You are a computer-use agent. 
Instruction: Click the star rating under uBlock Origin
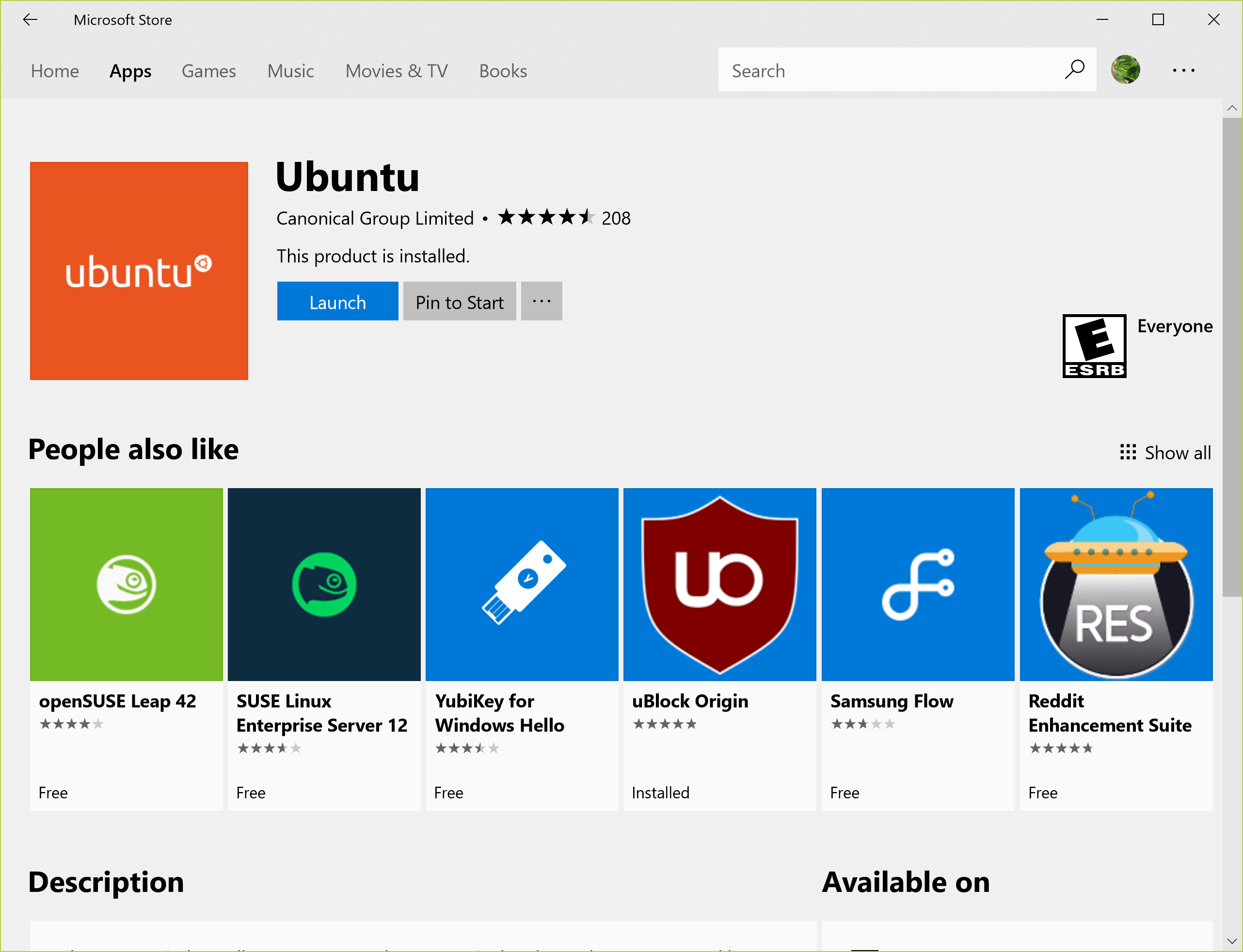[664, 724]
